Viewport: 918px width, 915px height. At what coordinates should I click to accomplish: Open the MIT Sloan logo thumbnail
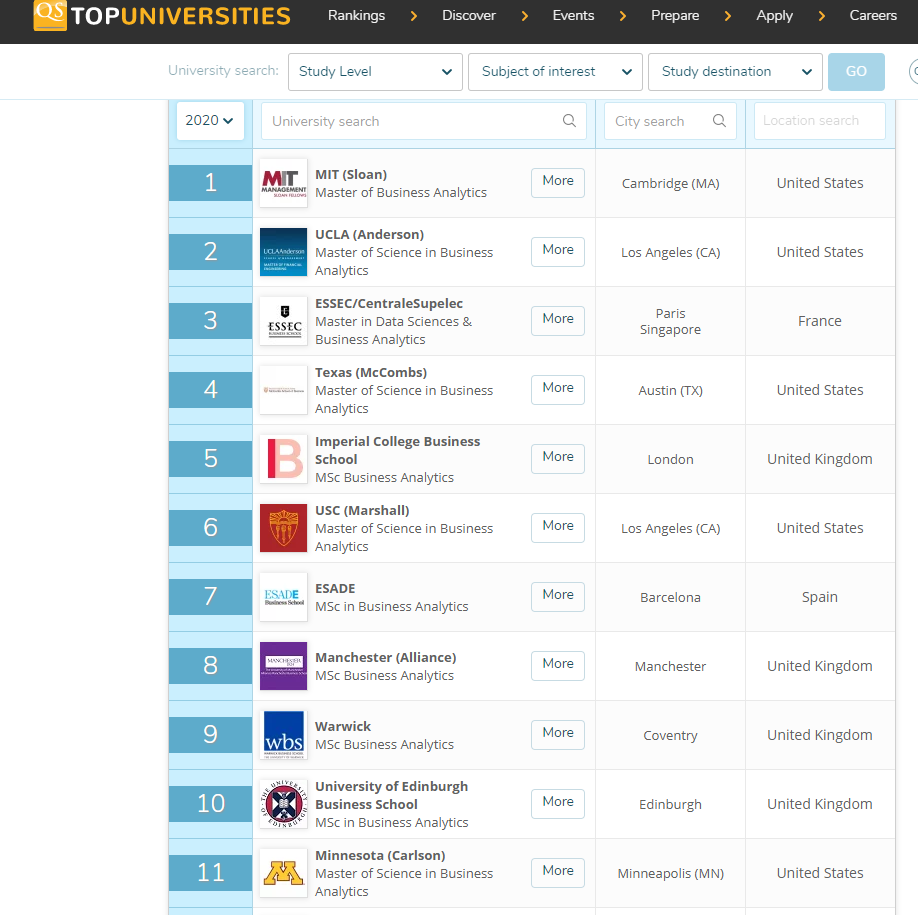click(x=283, y=183)
